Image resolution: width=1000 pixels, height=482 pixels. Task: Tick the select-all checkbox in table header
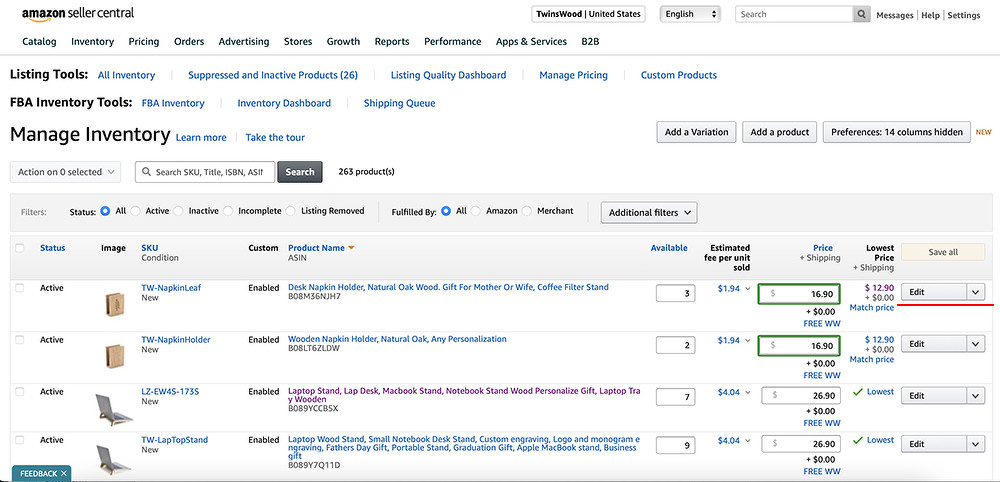tap(20, 248)
